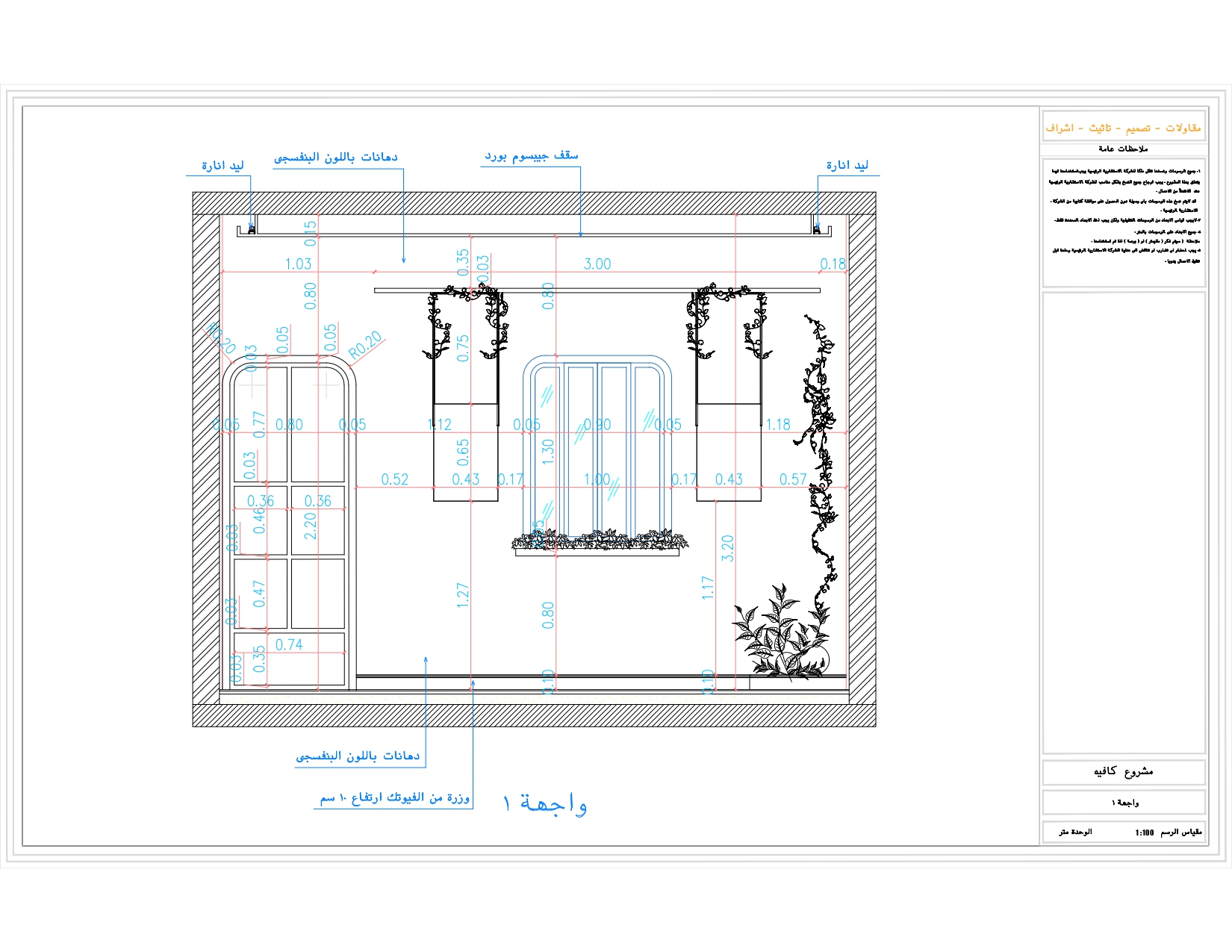The image size is (1232, 952).
Task: Select the '0.47' door panel dimension
Action: tap(259, 594)
